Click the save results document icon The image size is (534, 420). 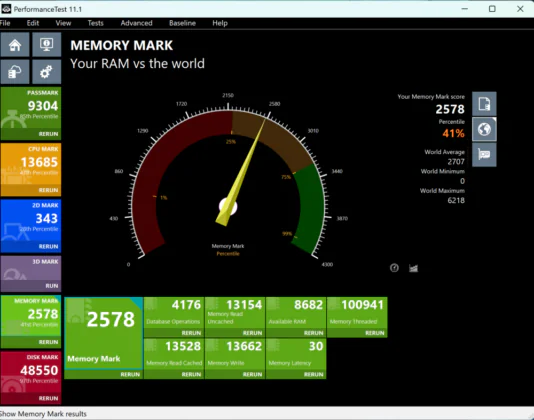(x=484, y=104)
